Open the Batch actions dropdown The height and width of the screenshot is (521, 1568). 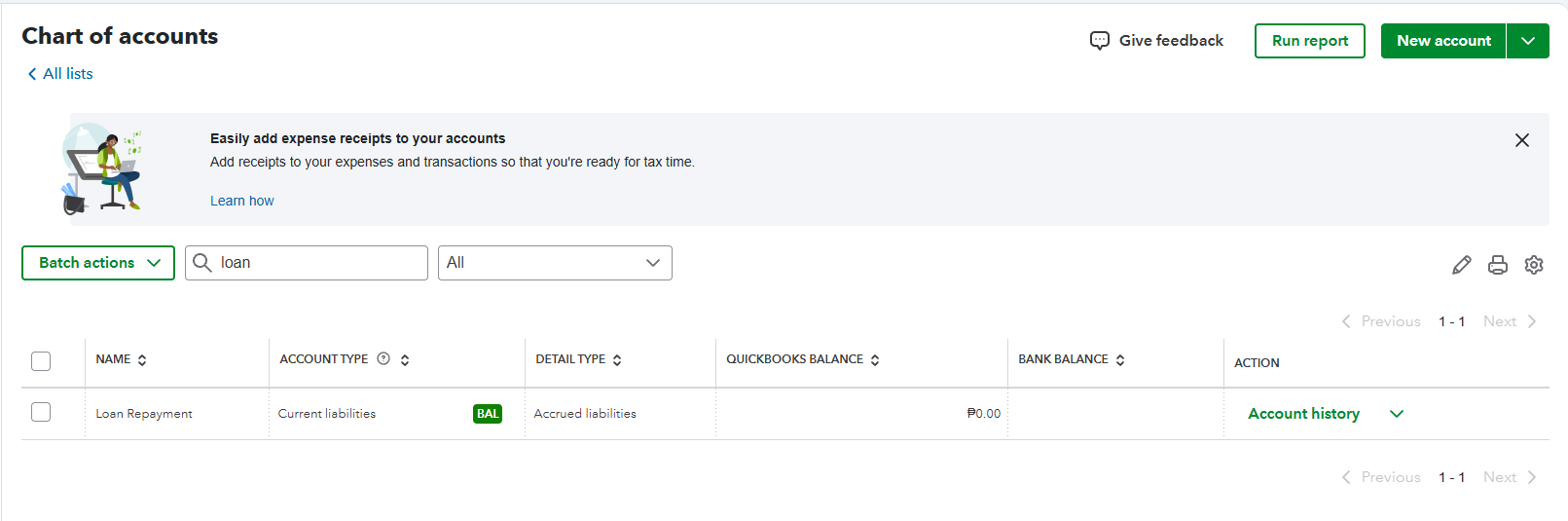pos(98,263)
